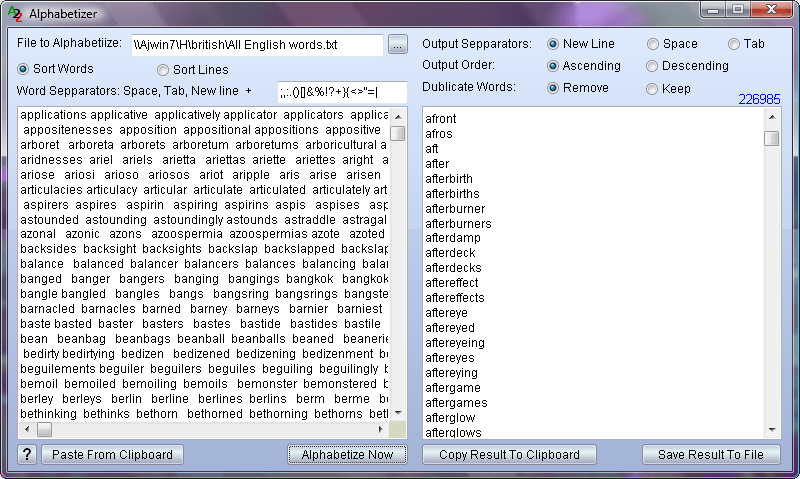This screenshot has width=800, height=479.
Task: Click the word 'beanbag' in input text
Action: point(82,339)
